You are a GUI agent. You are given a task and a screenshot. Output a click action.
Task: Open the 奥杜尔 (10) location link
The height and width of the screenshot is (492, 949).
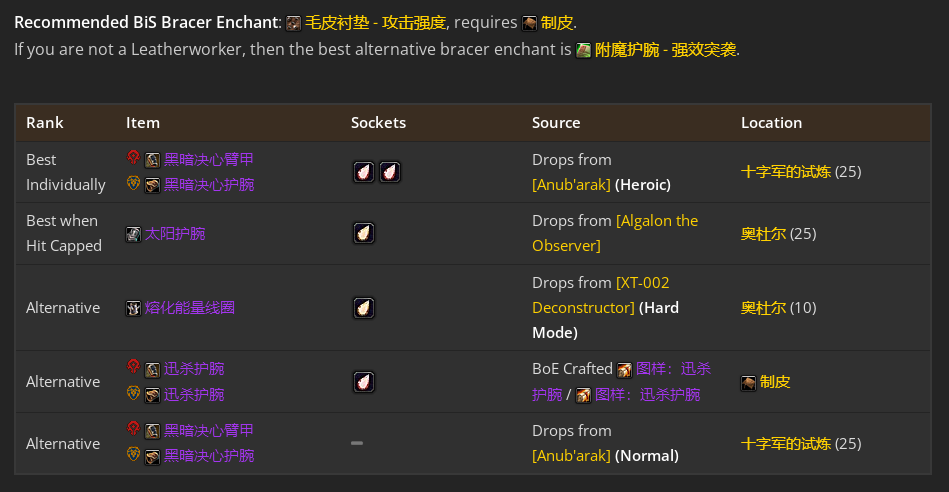(763, 308)
